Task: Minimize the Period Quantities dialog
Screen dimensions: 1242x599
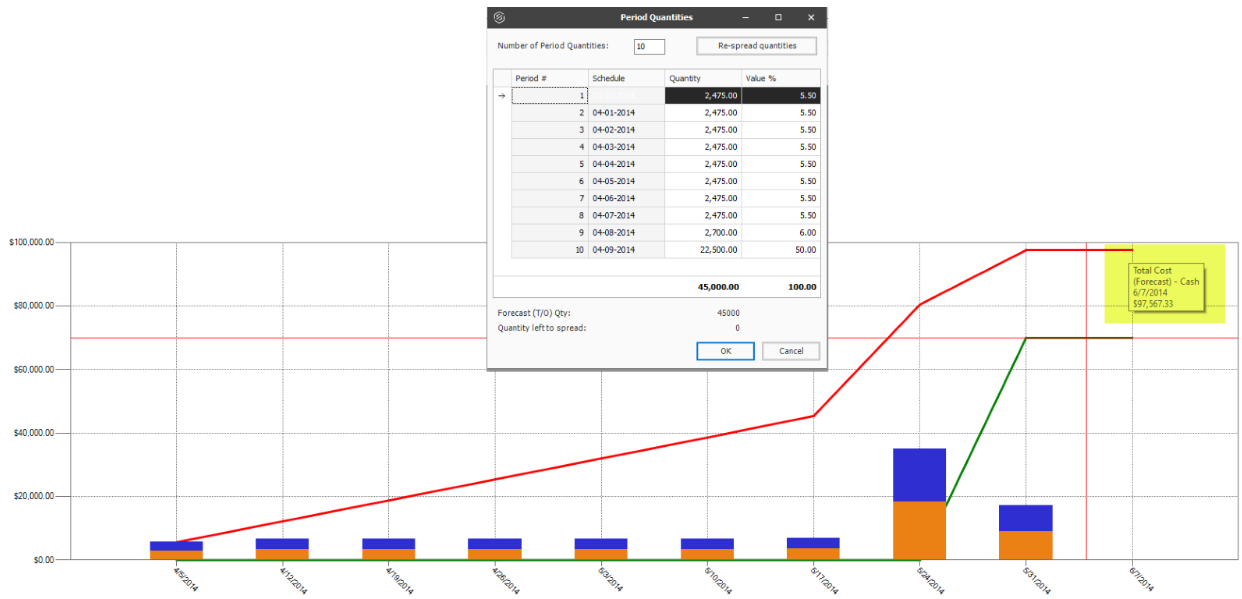Action: pos(745,17)
